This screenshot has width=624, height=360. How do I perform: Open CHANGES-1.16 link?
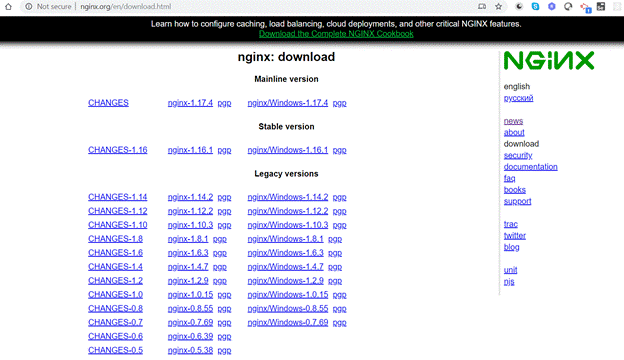(x=118, y=150)
